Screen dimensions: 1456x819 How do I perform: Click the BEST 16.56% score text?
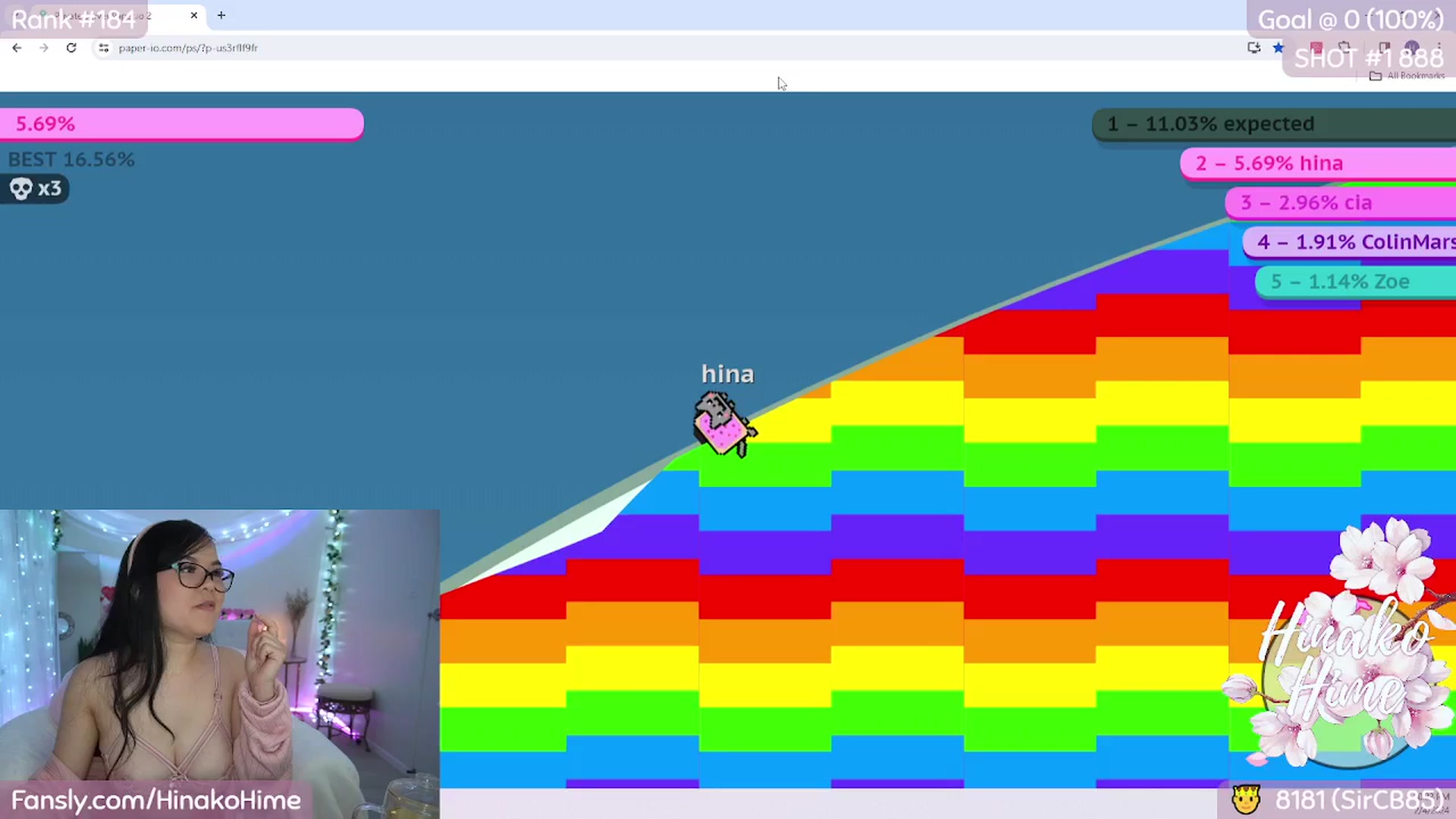(71, 159)
